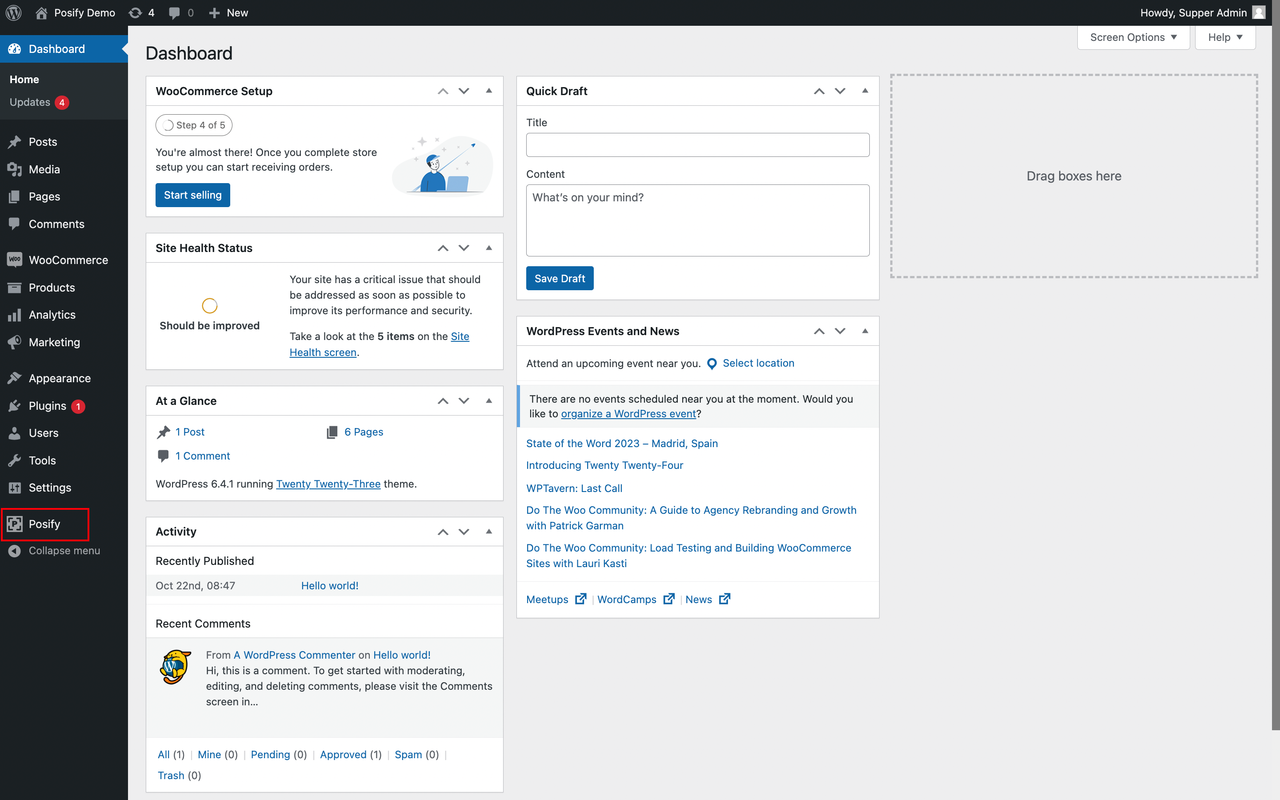Screen dimensions: 1280x800
Task: Collapse the Site Health Status panel
Action: pos(489,248)
